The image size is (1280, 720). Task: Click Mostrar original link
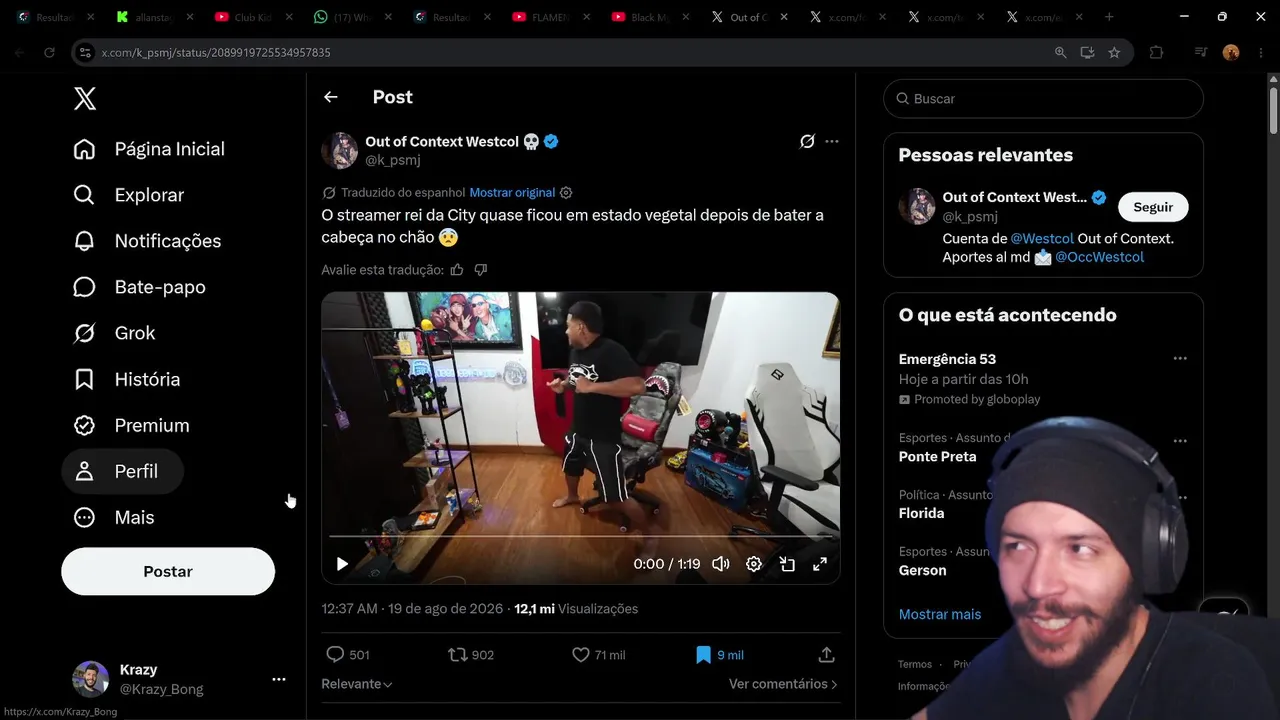coord(512,192)
